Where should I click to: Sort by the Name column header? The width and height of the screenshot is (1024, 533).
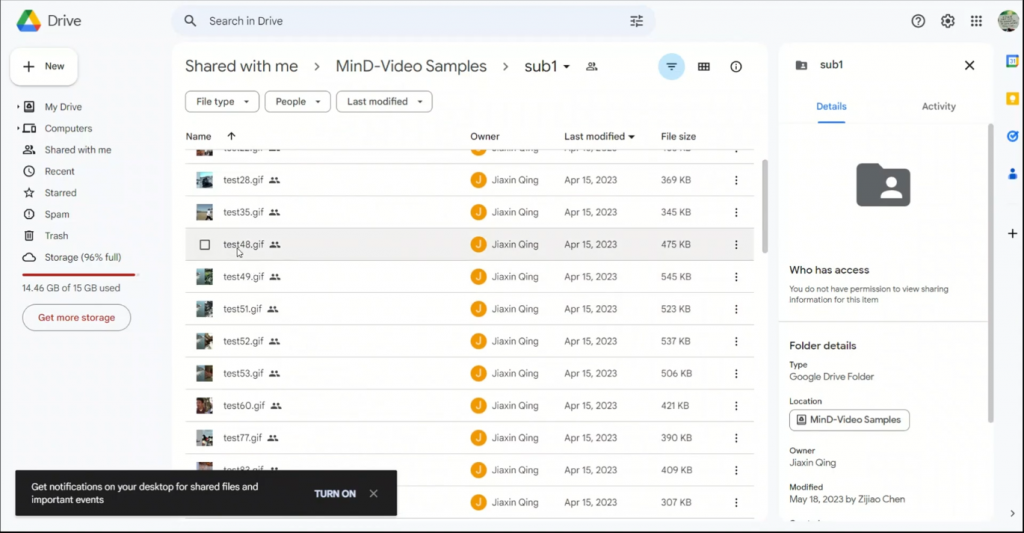[x=199, y=137]
